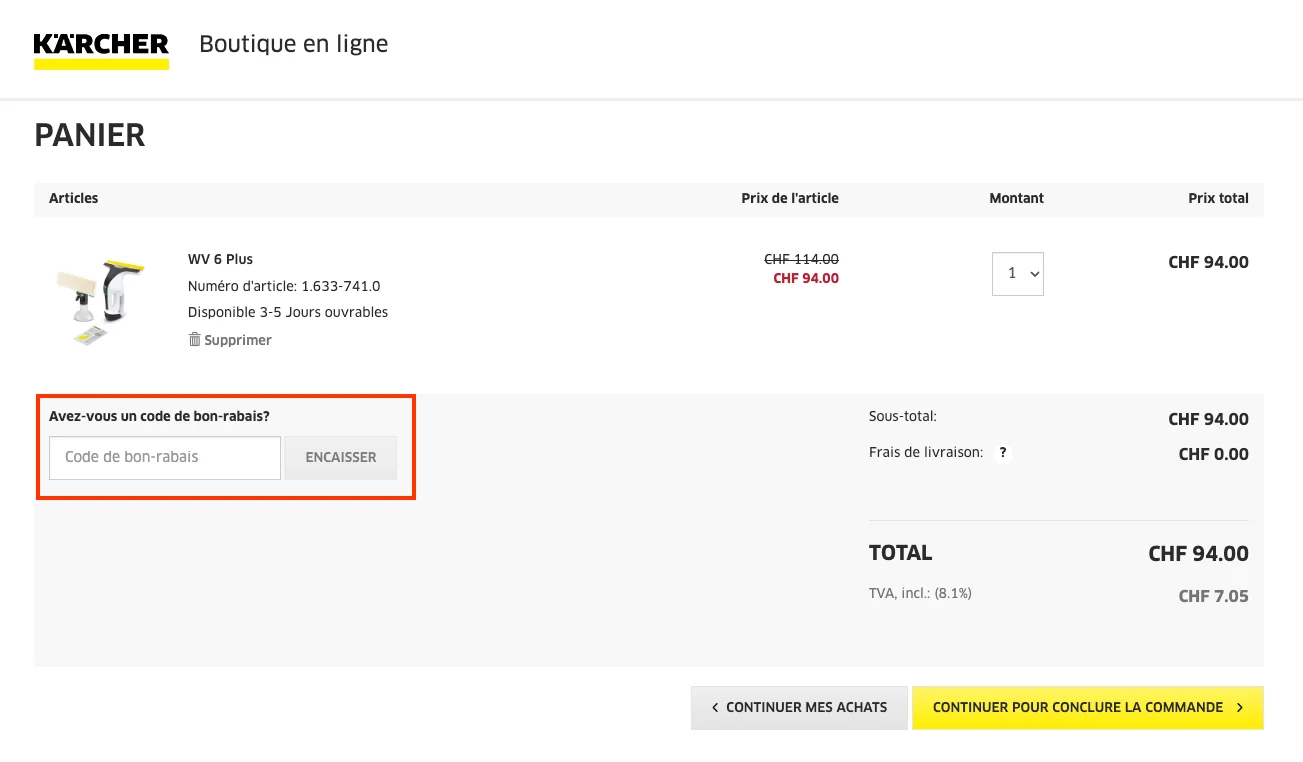Click the question mark icon beside Frais de livraison
This screenshot has height=762, width=1303.
[x=1002, y=452]
